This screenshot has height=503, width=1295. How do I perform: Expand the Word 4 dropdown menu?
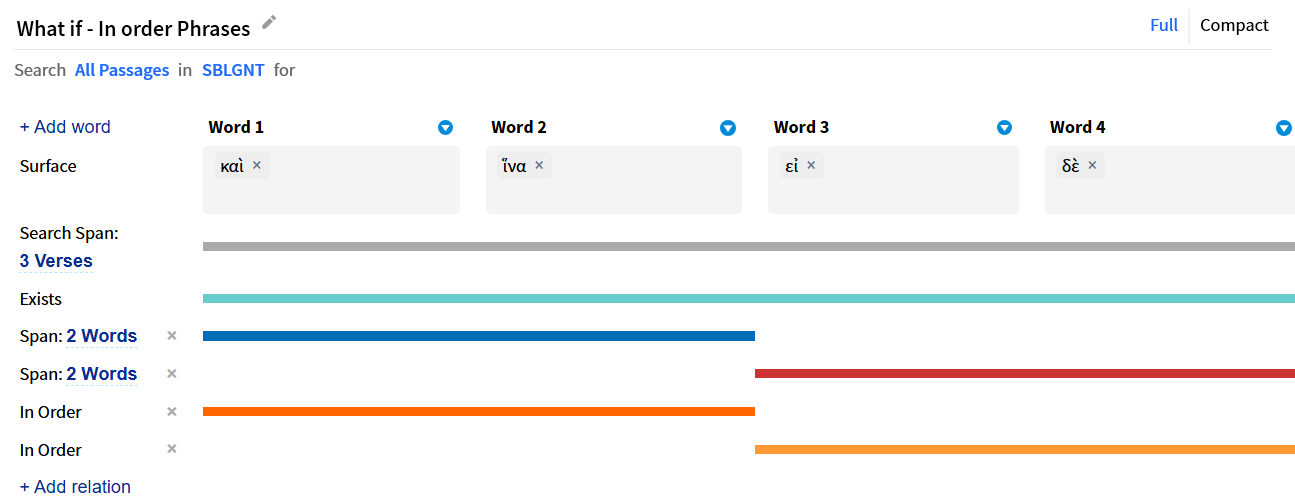point(1284,128)
